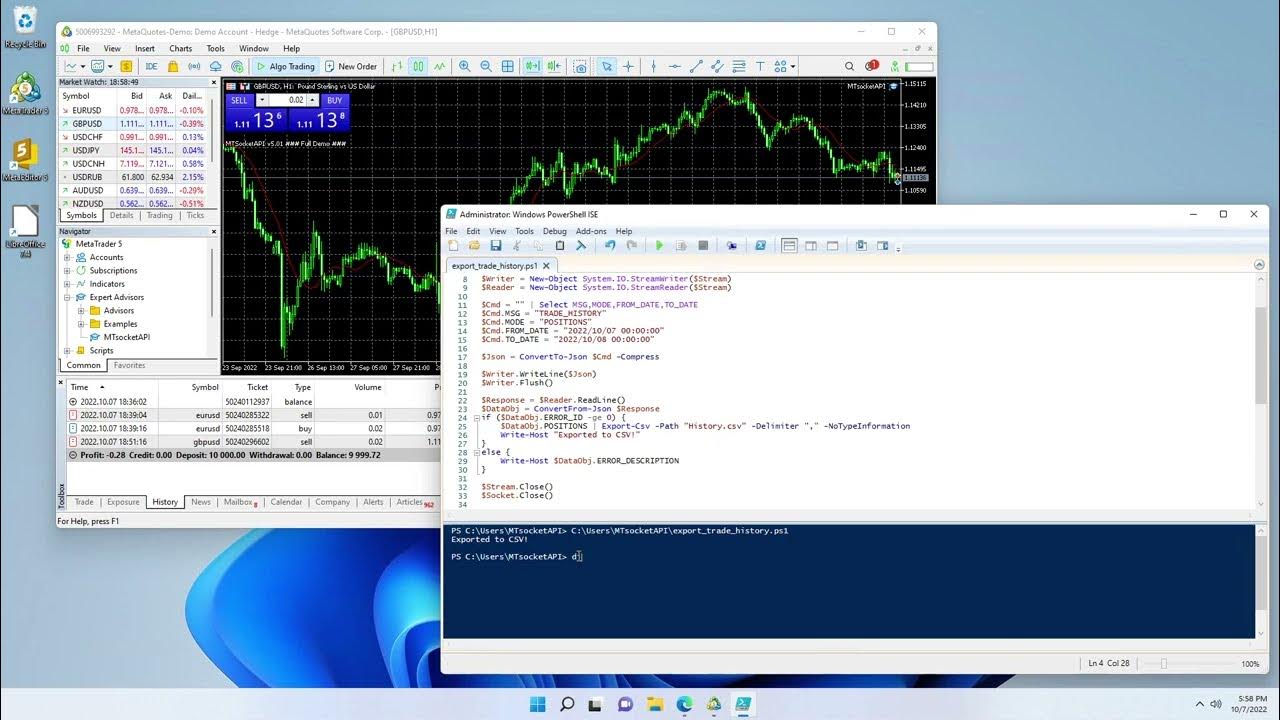
Task: Add a text label tool
Action: pos(760,66)
